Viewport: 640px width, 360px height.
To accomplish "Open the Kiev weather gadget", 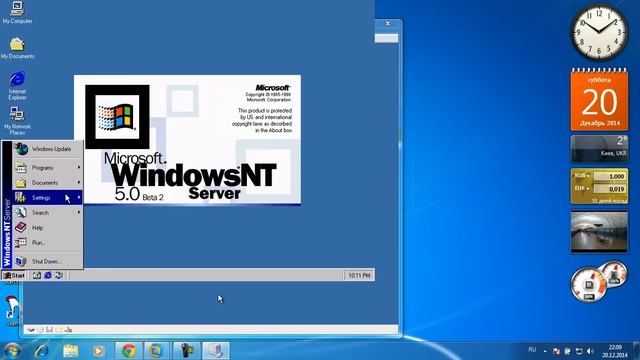I will point(599,149).
